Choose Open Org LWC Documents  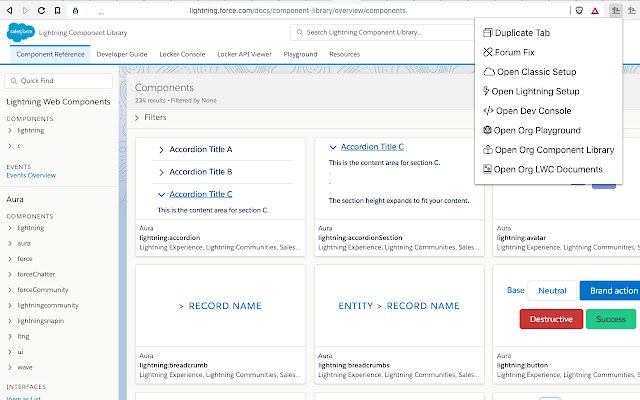(549, 169)
